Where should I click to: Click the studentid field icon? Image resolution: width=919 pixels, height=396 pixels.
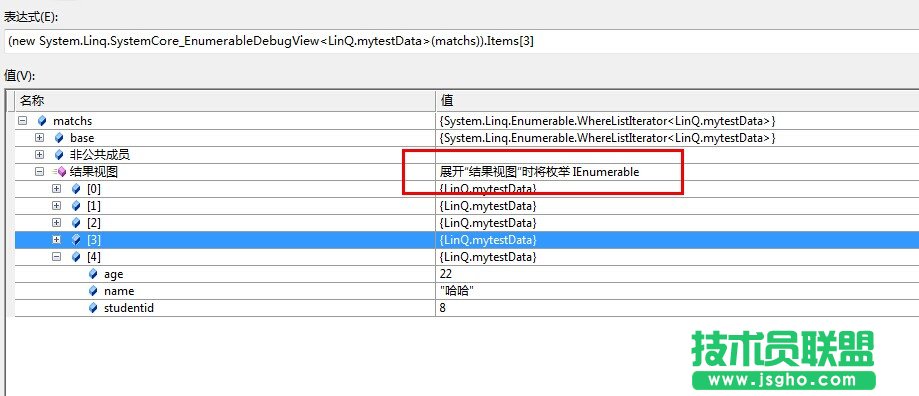pyautogui.click(x=93, y=308)
